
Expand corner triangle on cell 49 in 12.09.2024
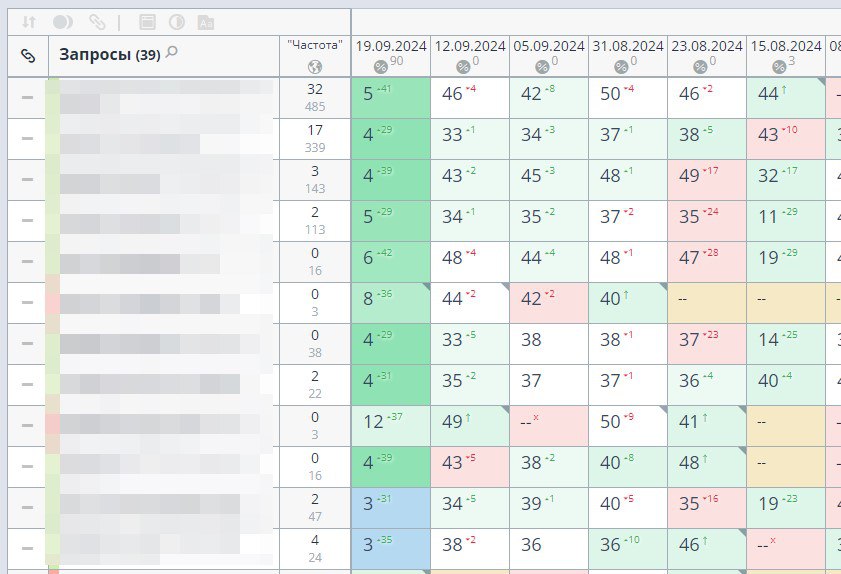505,410
